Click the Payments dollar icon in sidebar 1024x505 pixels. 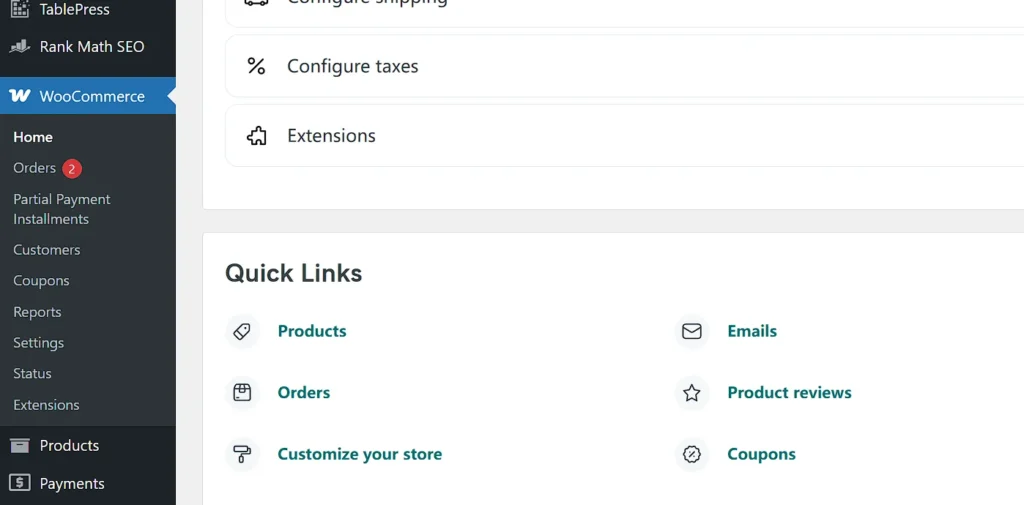point(20,483)
